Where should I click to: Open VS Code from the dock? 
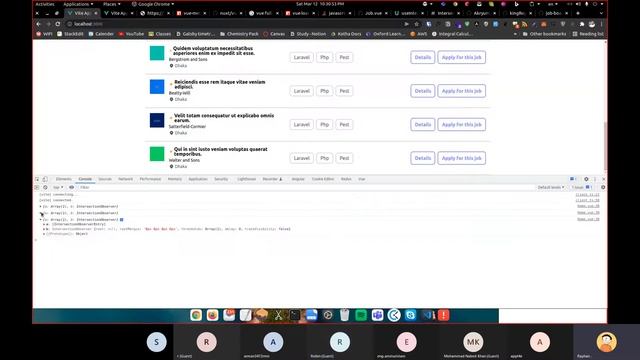tap(427, 315)
